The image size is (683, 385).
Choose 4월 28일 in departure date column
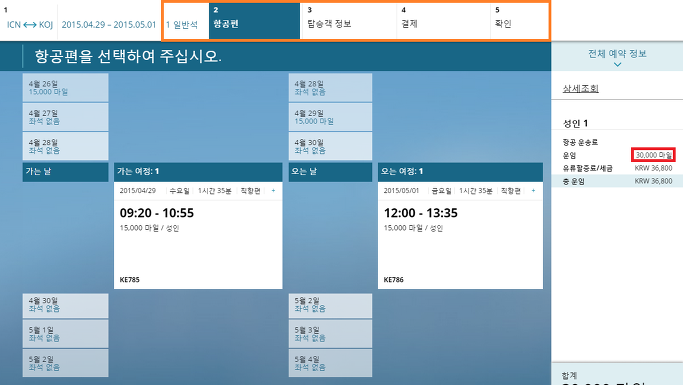[65, 146]
